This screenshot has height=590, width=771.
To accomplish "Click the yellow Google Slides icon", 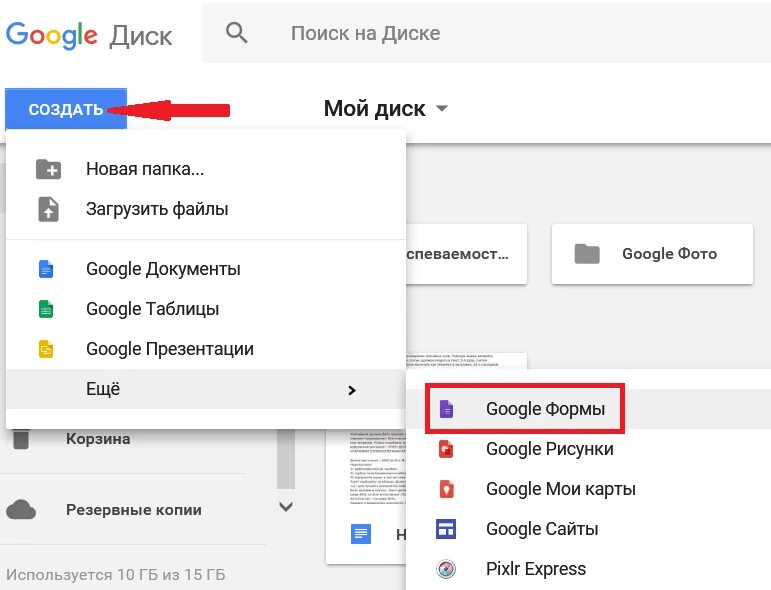I will click(46, 349).
